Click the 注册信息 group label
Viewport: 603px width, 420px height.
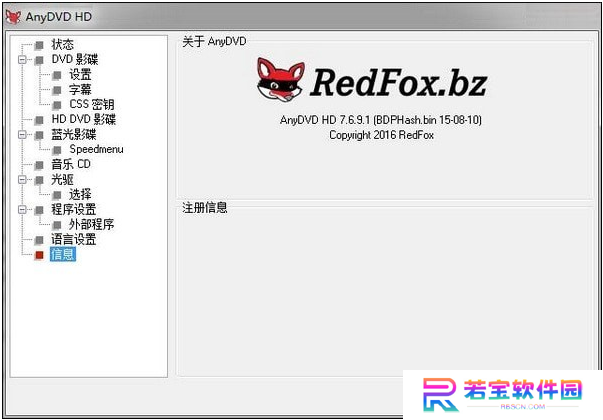205,208
